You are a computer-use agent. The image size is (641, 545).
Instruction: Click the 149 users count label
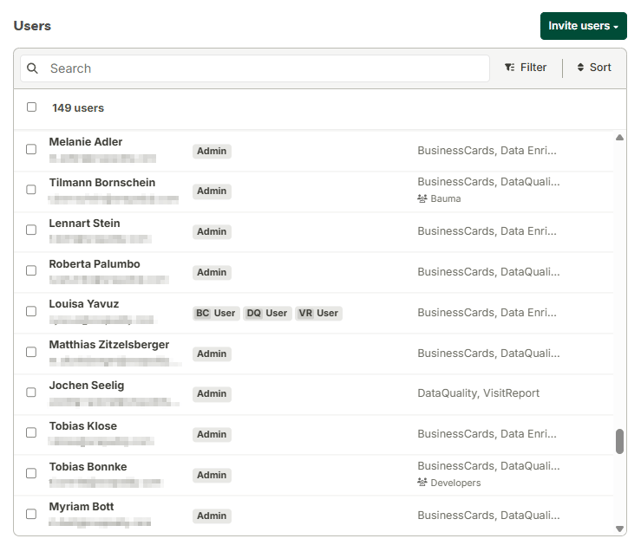78,108
